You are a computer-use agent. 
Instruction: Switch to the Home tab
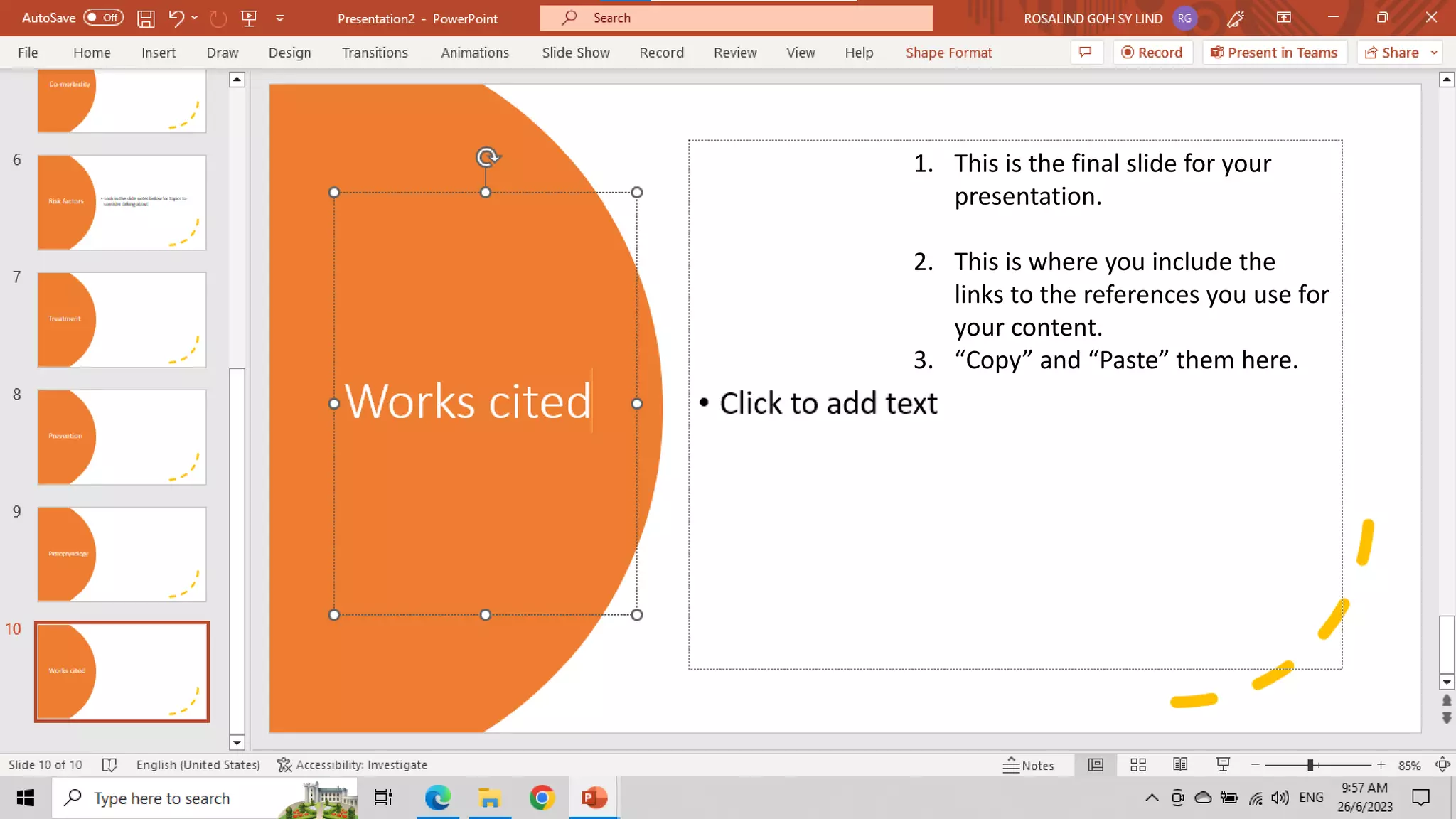[92, 53]
